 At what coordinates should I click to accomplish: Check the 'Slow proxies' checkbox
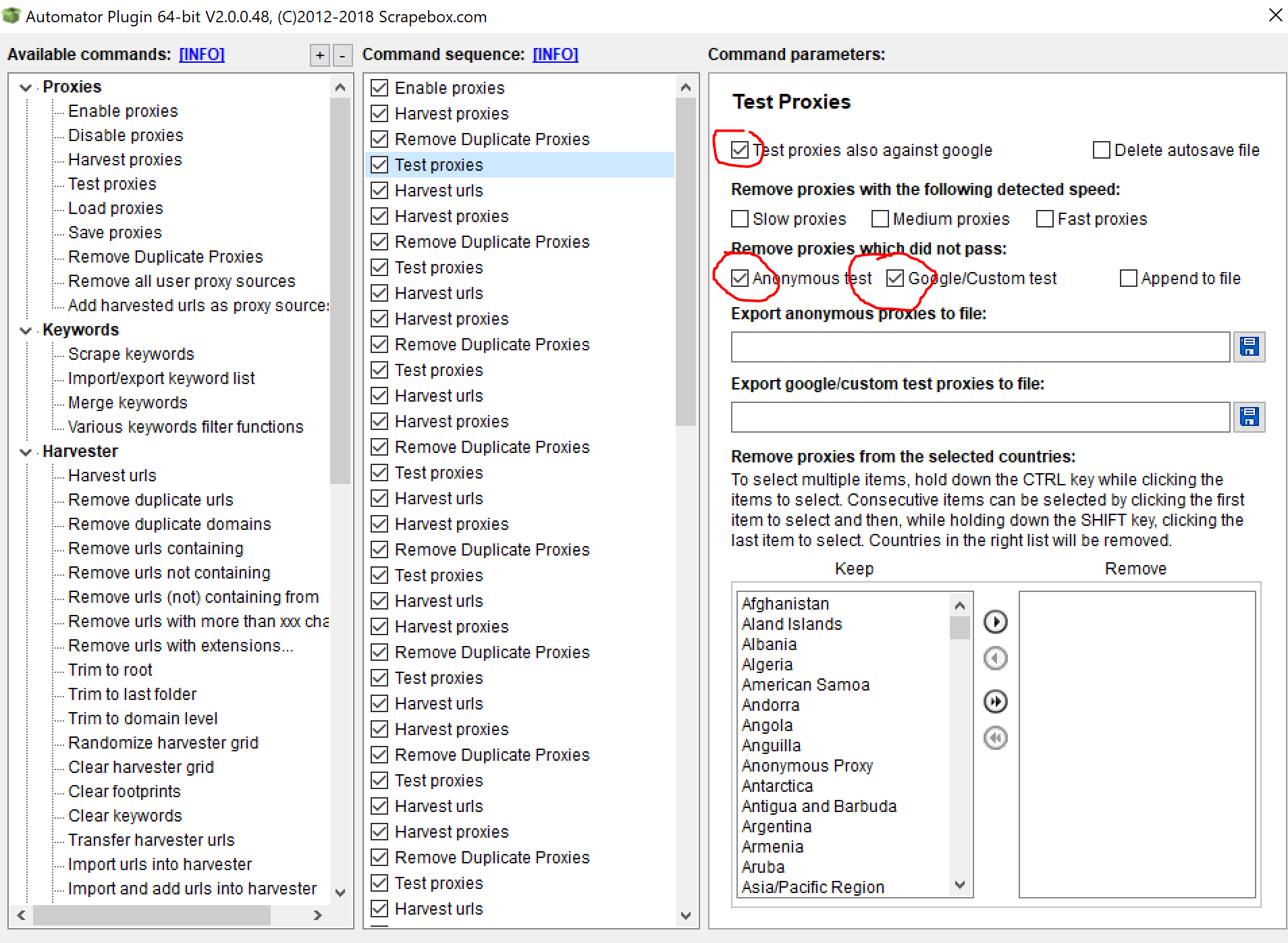[x=740, y=219]
